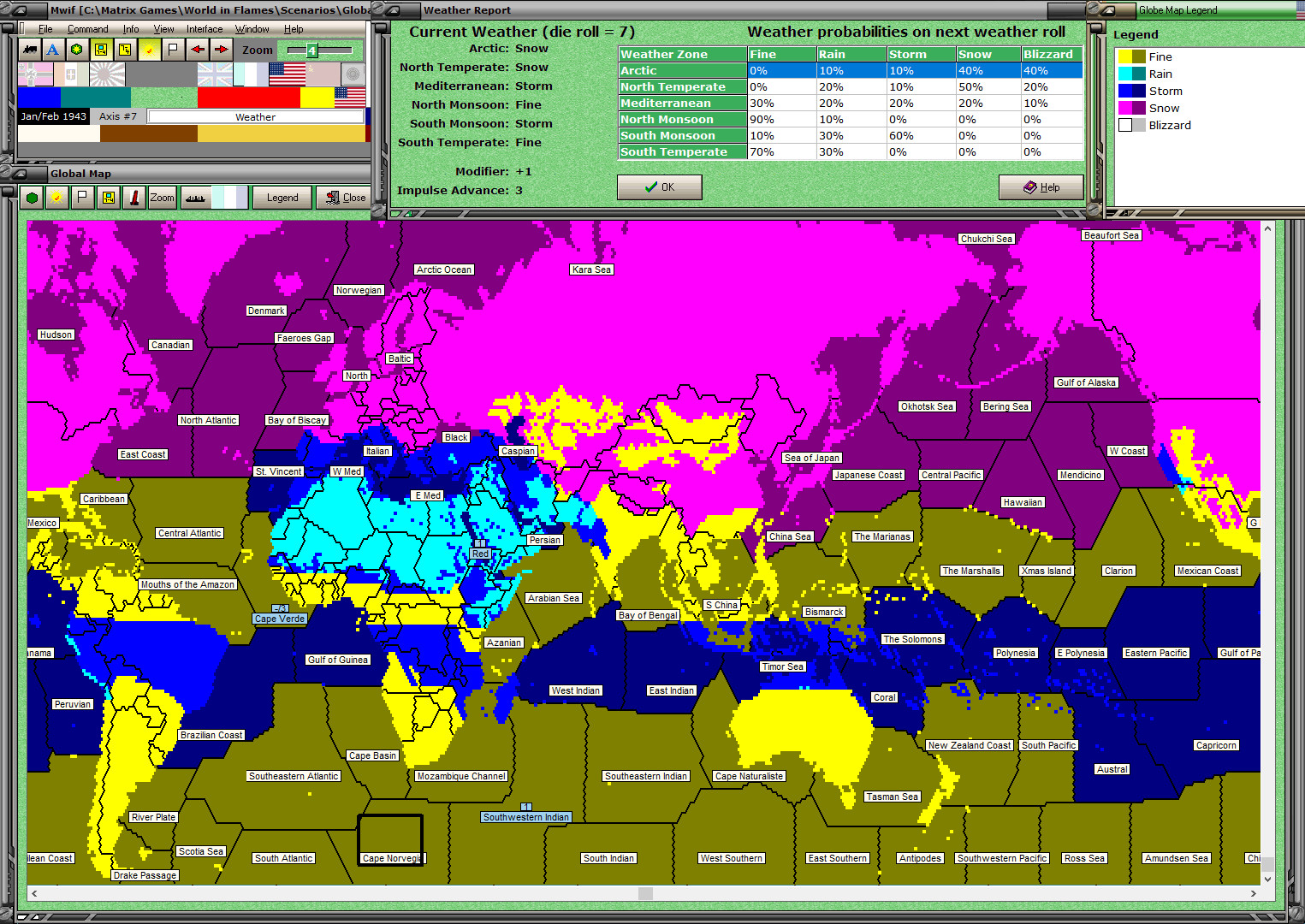Click the 'Bay of Bengal' map label
1305x924 pixels.
click(648, 615)
